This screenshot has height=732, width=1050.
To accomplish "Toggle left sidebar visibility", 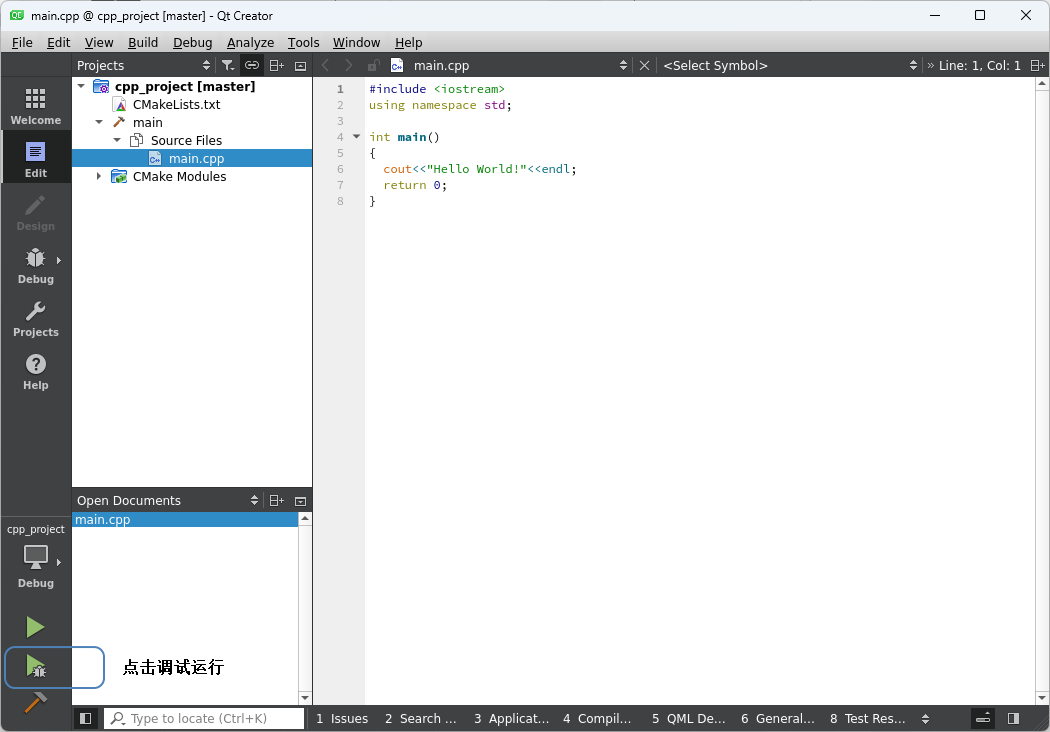I will point(86,718).
